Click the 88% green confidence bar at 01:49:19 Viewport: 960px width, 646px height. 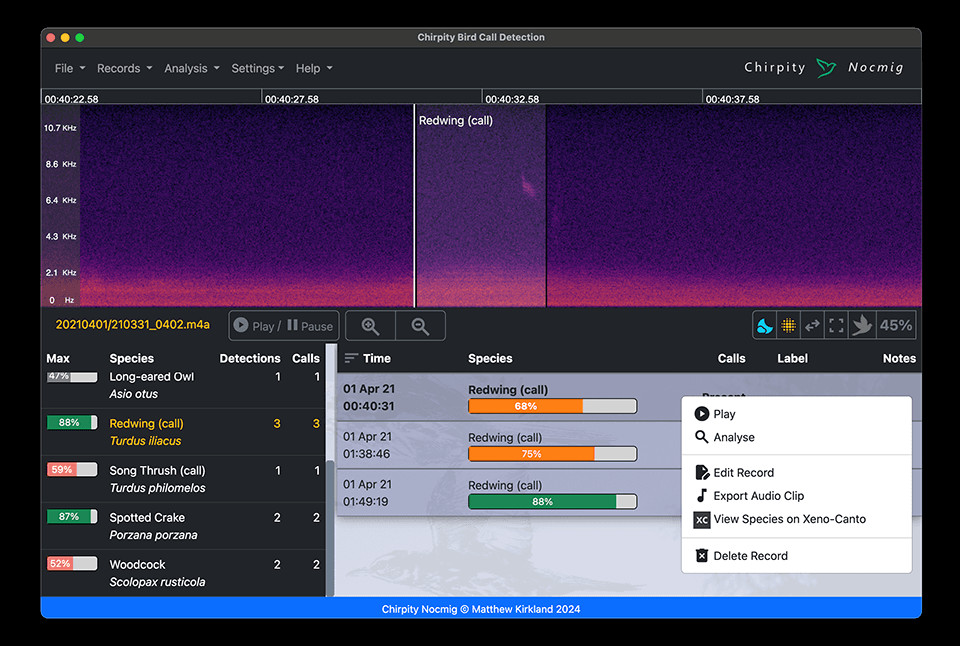(x=553, y=501)
